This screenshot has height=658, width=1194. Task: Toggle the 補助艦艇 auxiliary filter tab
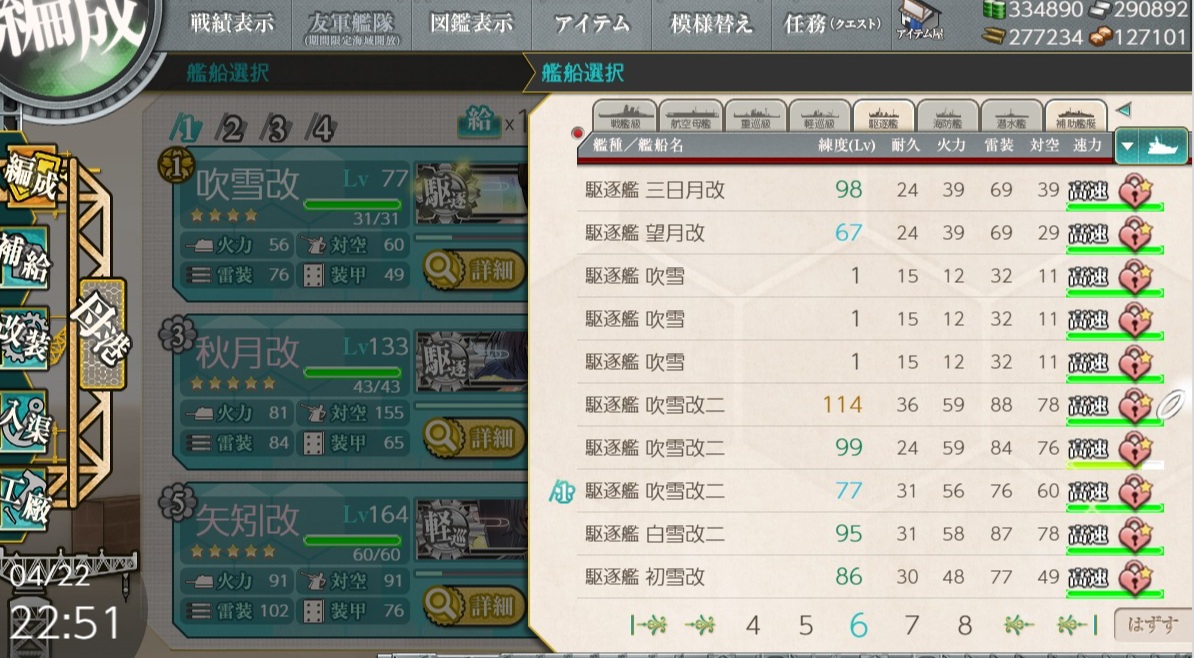coord(1076,116)
